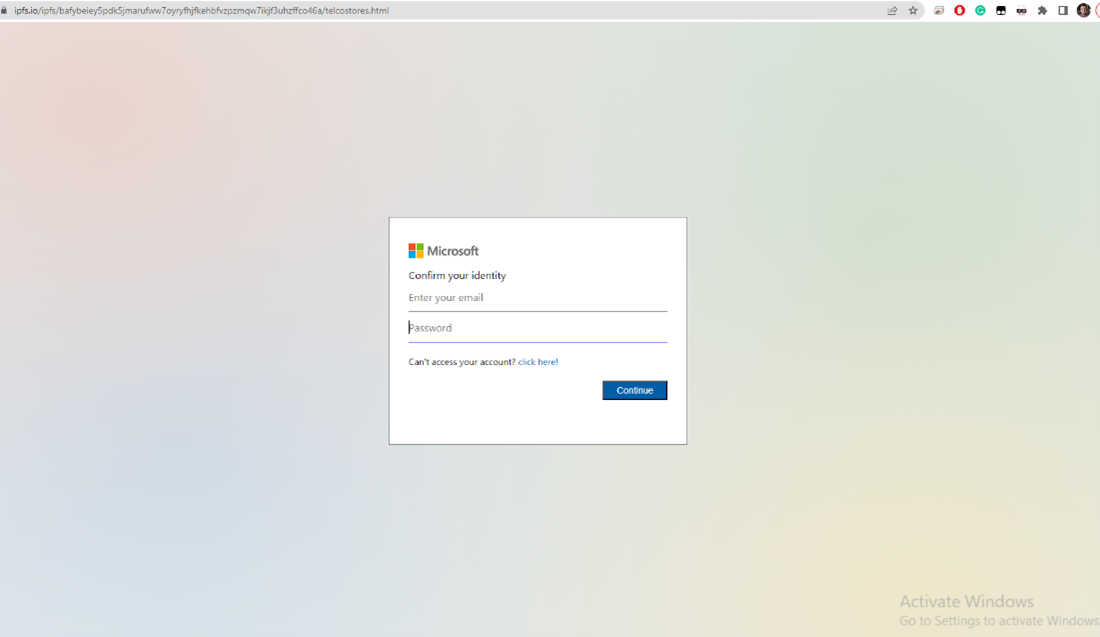Viewport: 1100px width, 637px height.
Task: Click the share this page icon
Action: (x=892, y=11)
